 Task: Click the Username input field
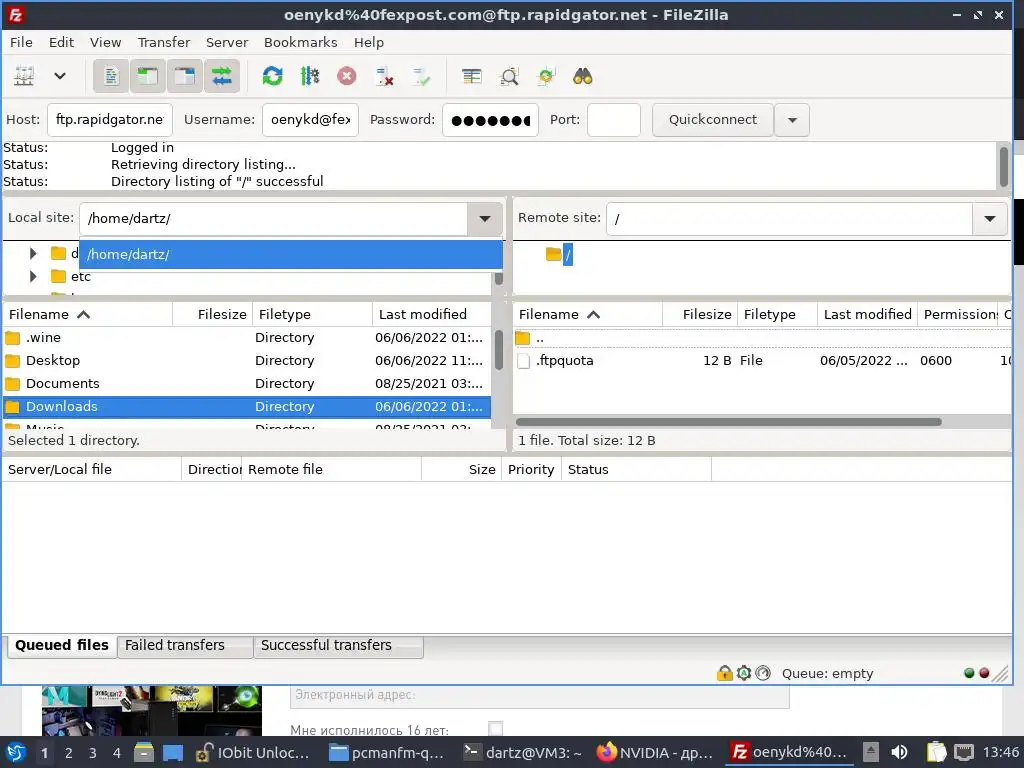tap(310, 120)
